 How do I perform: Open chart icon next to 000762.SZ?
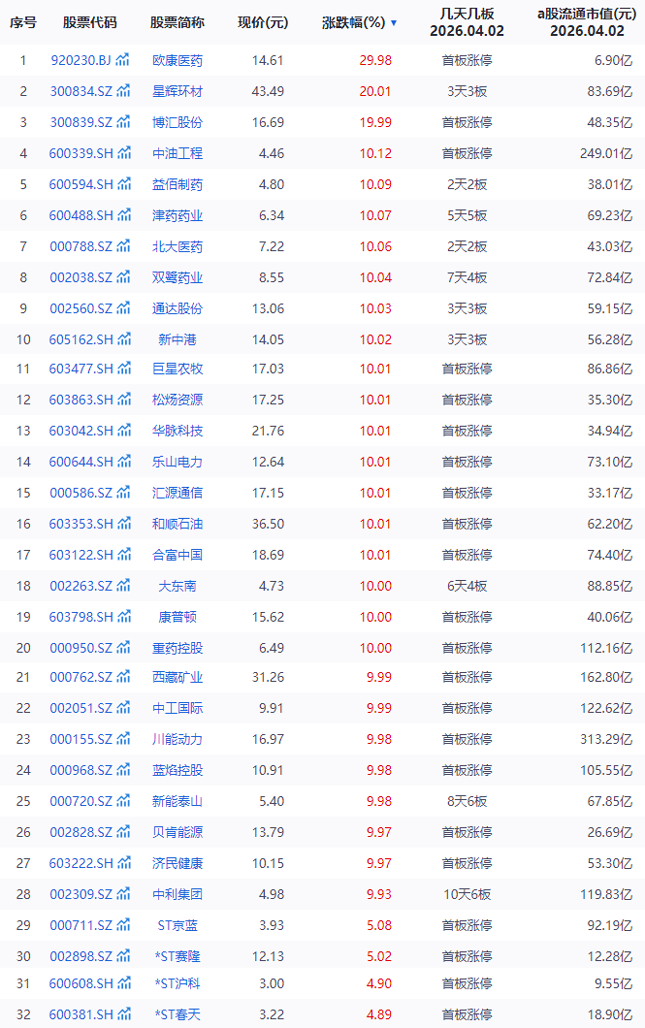(x=124, y=677)
